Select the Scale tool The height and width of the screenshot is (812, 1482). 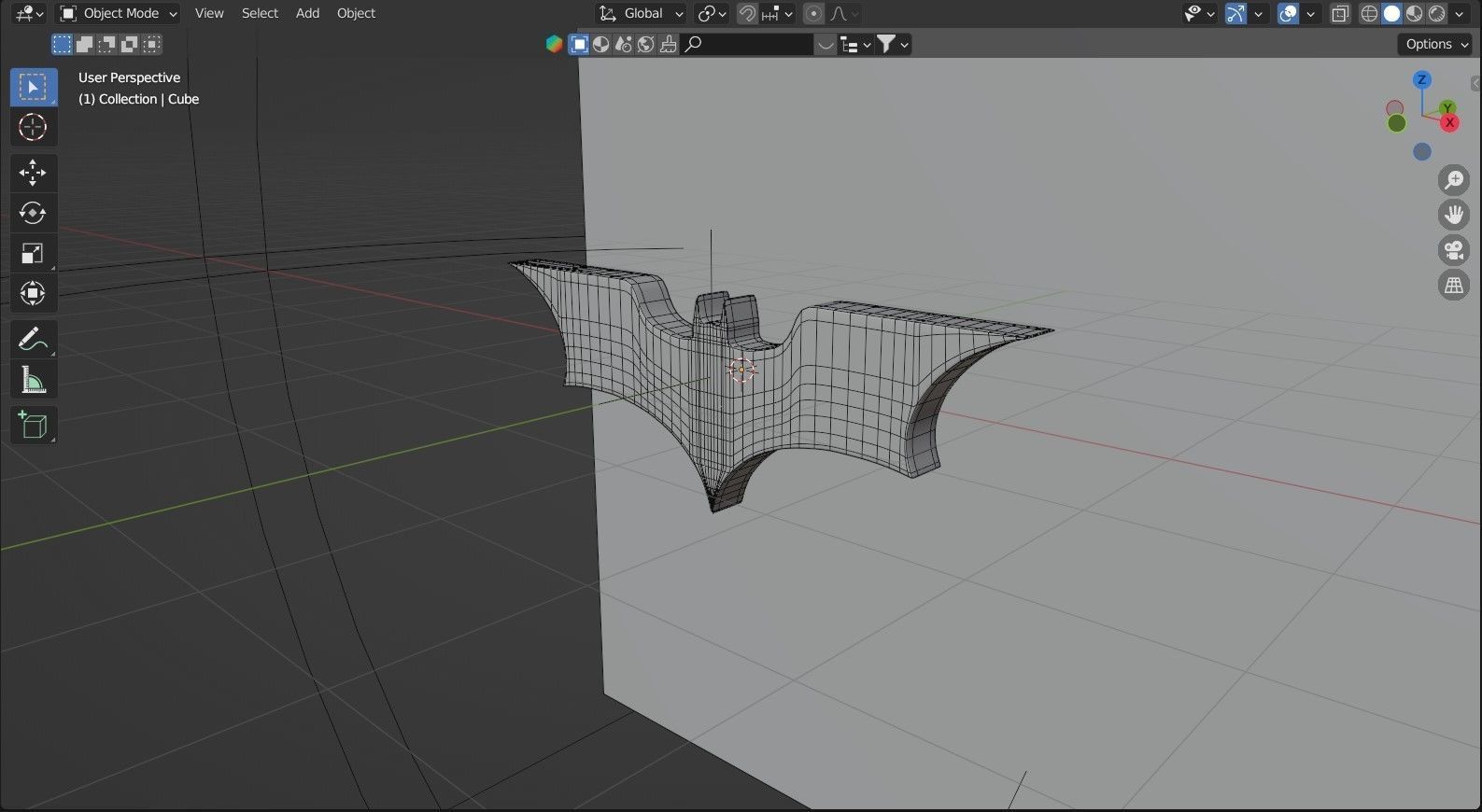(34, 253)
